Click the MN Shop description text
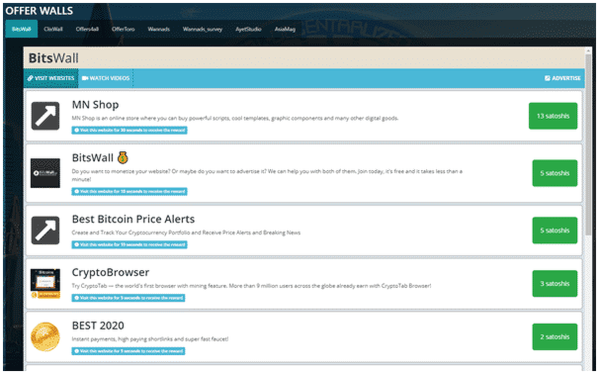Screen dimensions: 599x374 pyautogui.click(x=235, y=118)
